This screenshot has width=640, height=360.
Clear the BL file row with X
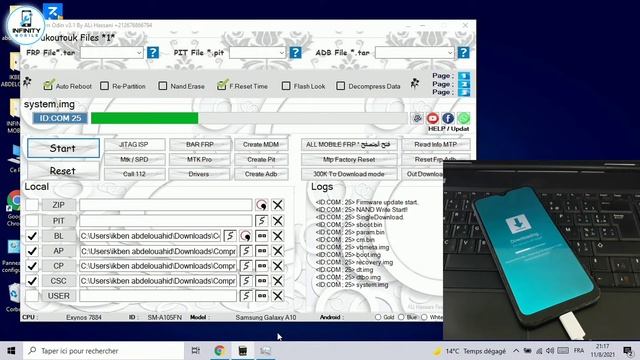(x=278, y=236)
